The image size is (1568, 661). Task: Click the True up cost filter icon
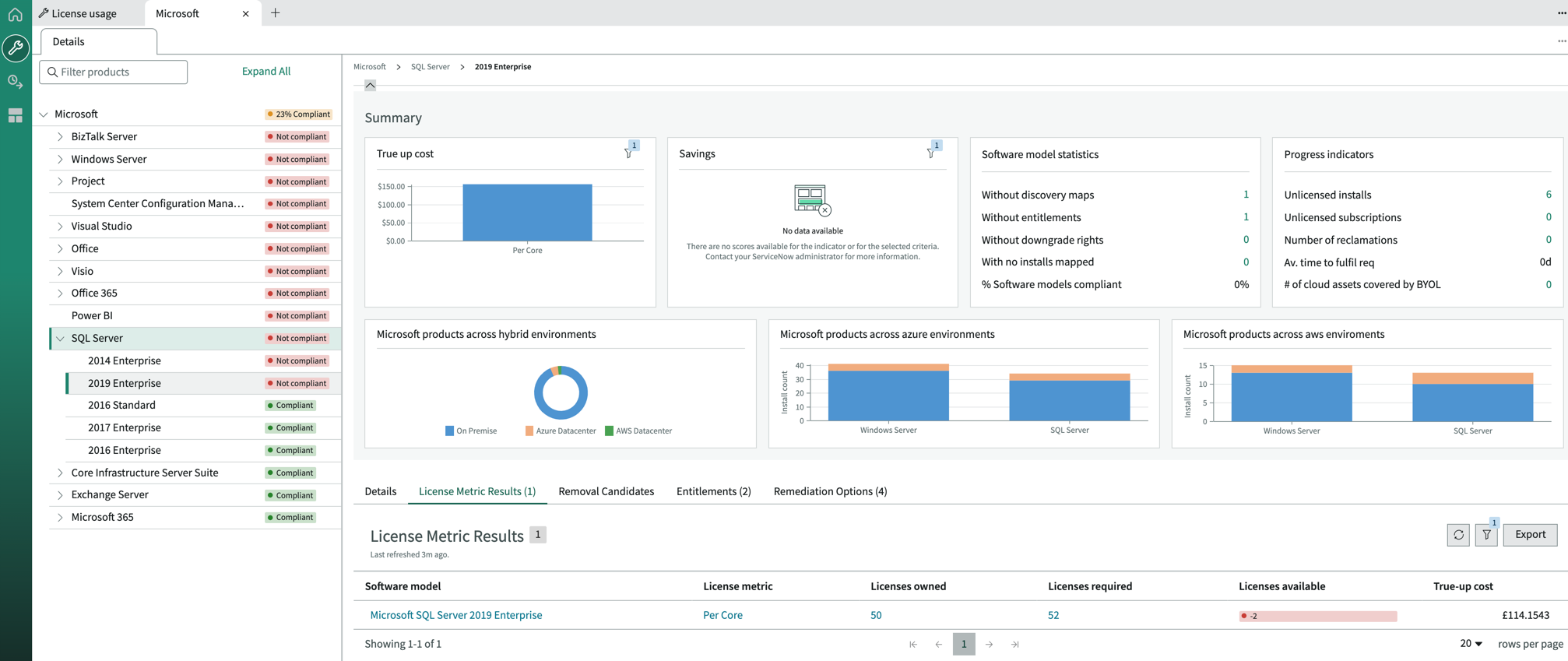point(629,153)
